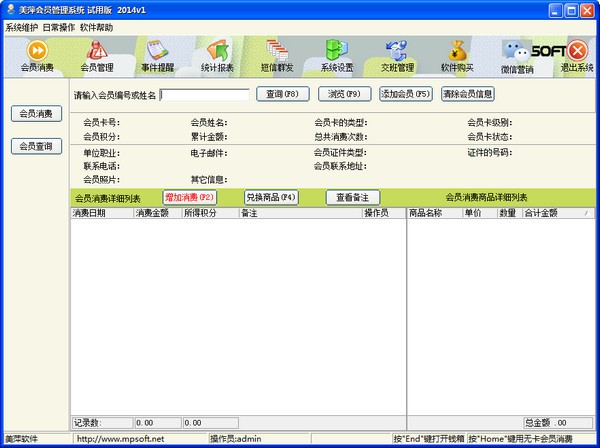The height and width of the screenshot is (448, 600).
Task: Sort by 合计金额 column header
Action: pos(558,213)
